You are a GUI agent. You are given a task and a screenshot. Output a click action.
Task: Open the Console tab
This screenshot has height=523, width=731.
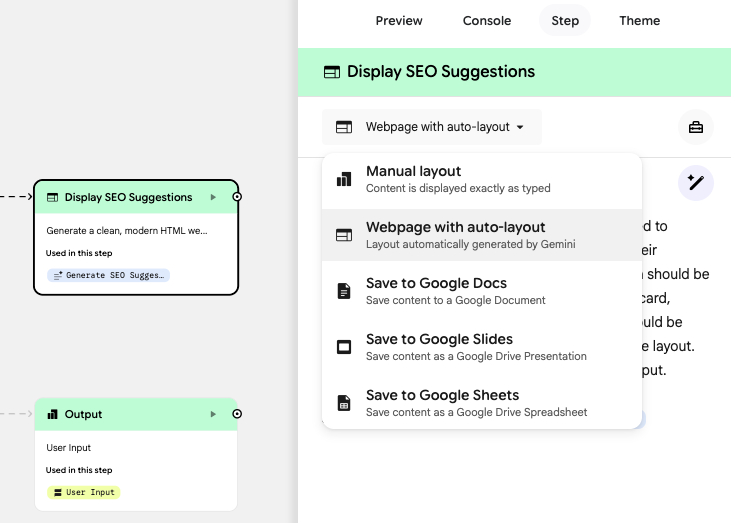point(487,20)
